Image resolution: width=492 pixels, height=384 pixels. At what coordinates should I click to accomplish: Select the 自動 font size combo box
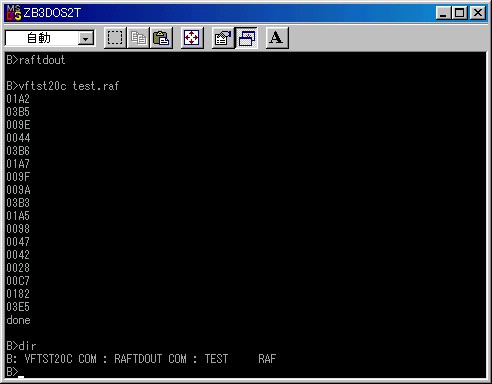click(x=50, y=38)
